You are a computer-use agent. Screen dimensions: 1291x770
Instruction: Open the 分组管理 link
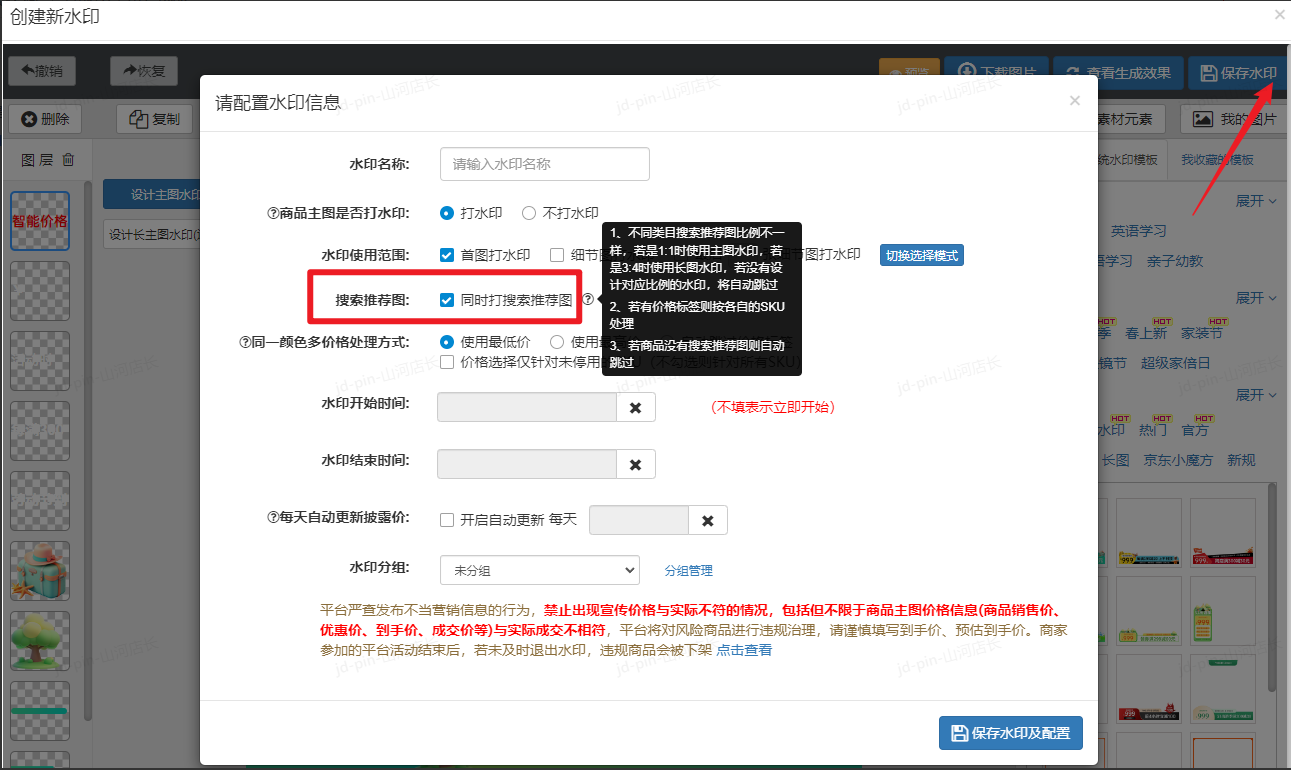pyautogui.click(x=688, y=571)
